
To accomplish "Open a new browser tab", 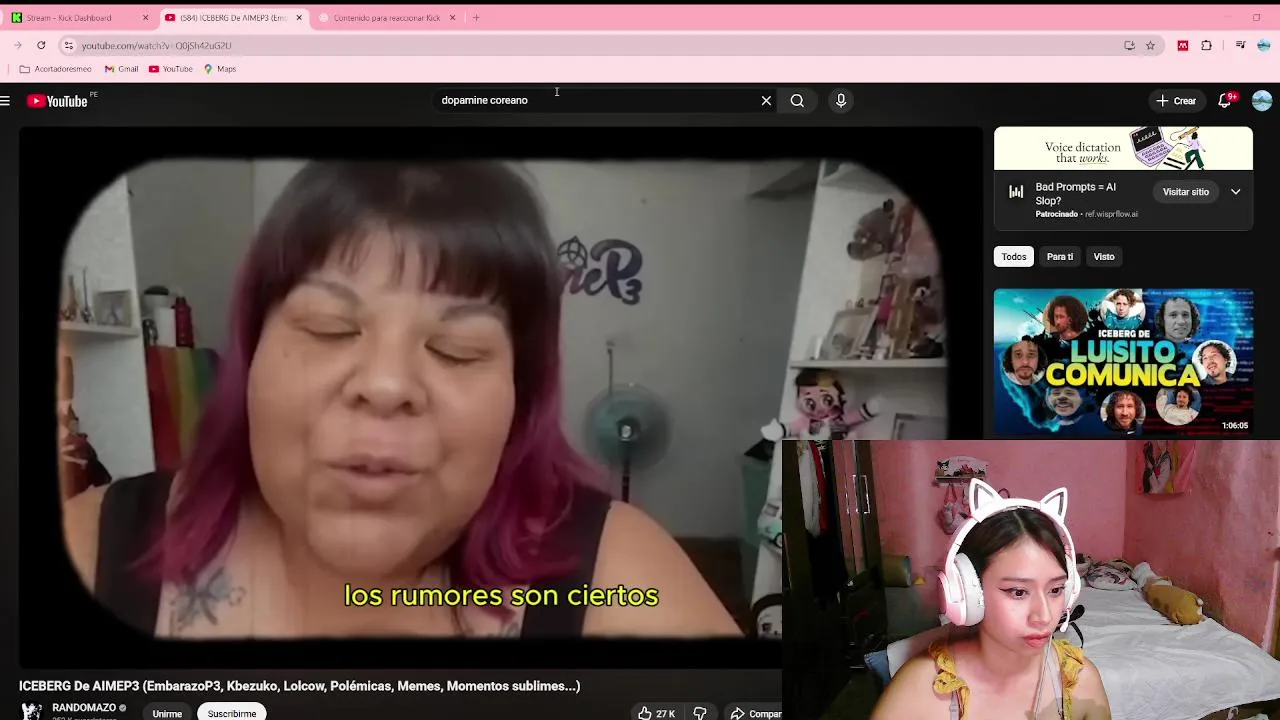I will click(x=476, y=17).
